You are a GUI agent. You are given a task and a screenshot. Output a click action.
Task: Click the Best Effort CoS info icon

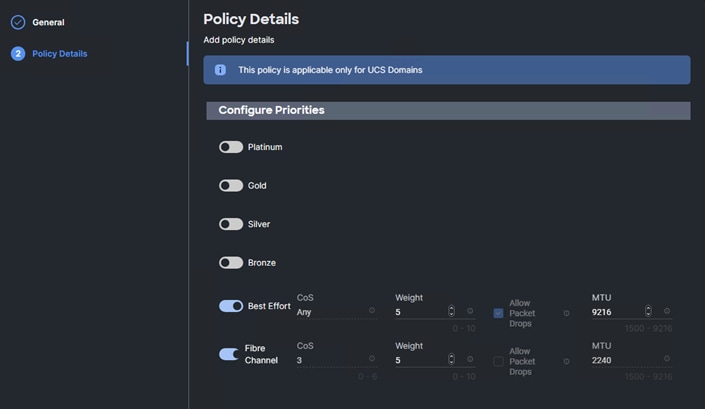(372, 310)
